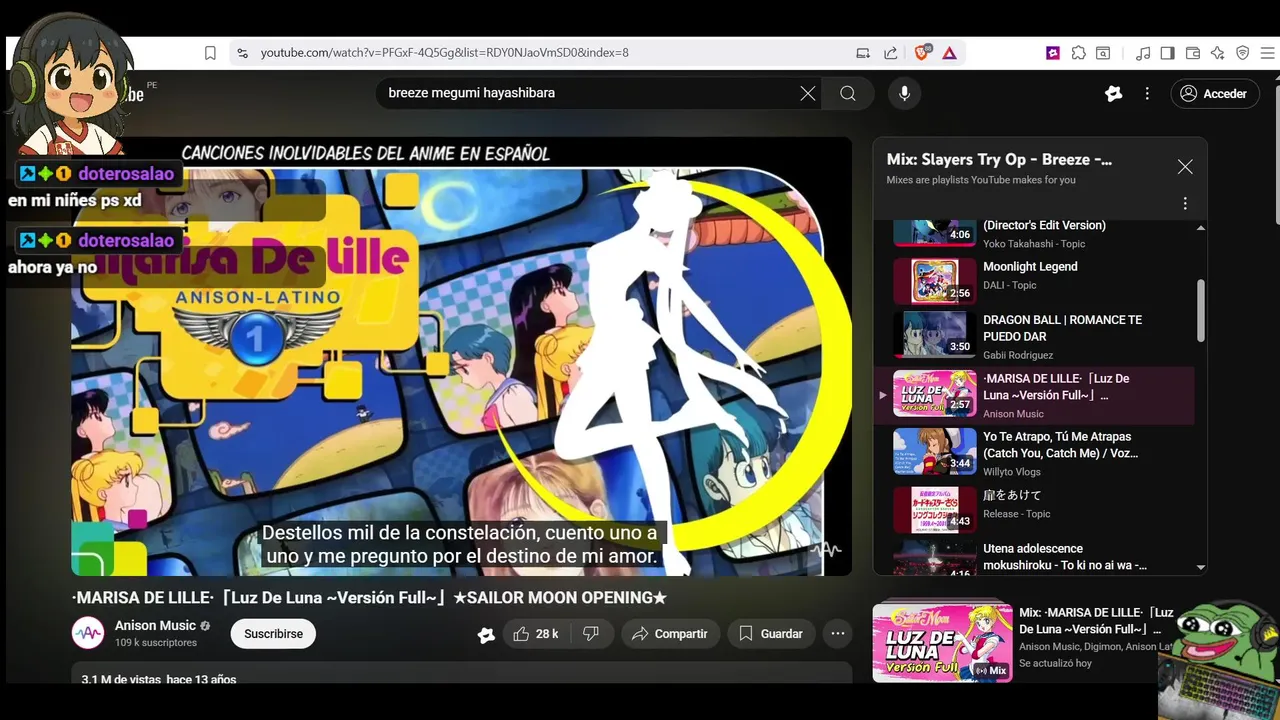Open YouTube settings three-dot menu
Image resolution: width=1280 pixels, height=720 pixels.
tap(1147, 94)
